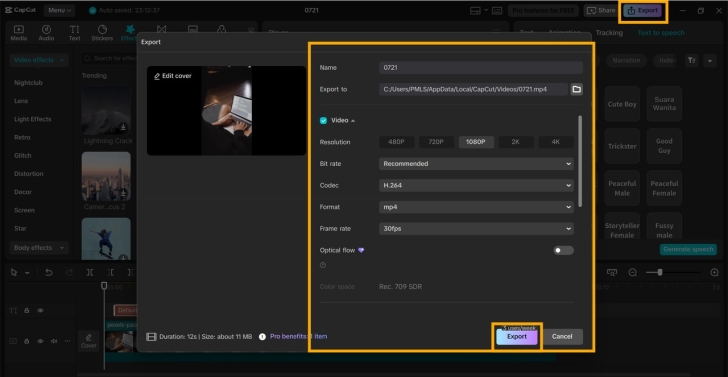728x377 pixels.
Task: Hide the main video track
Action: (40, 341)
